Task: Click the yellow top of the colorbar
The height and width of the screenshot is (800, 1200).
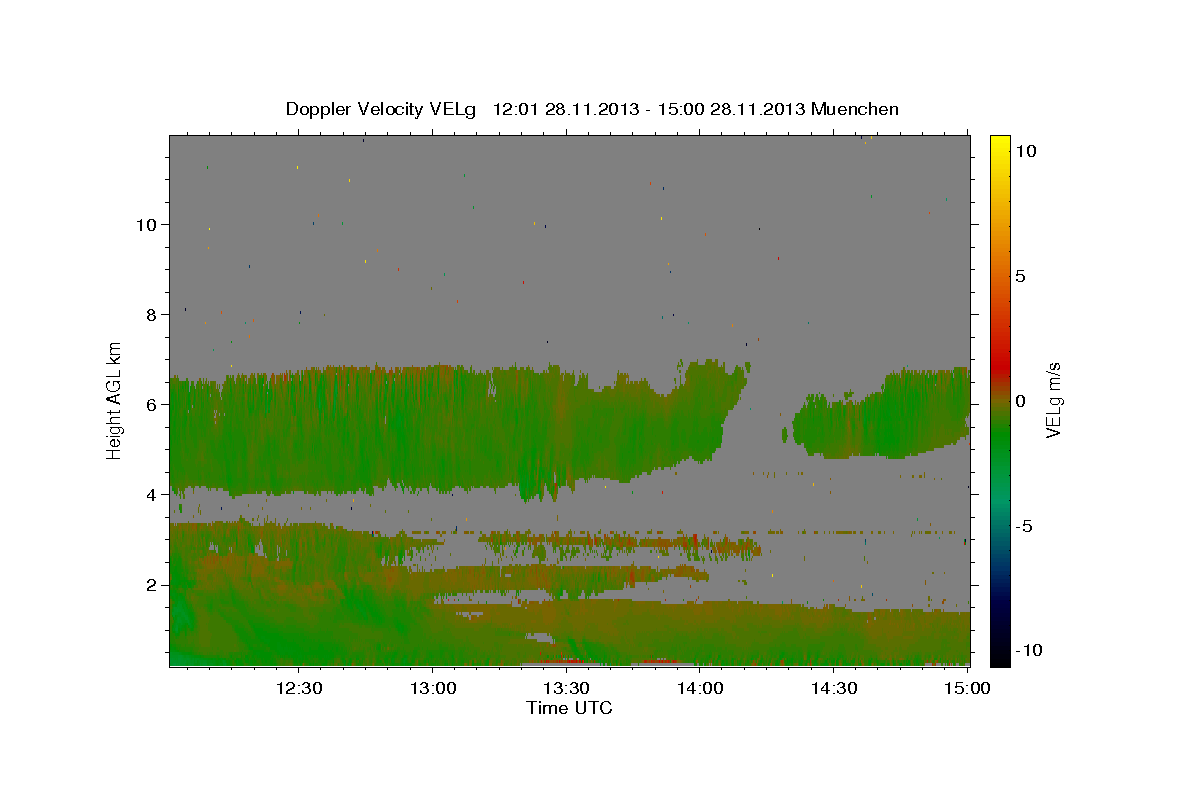Action: coord(1000,145)
